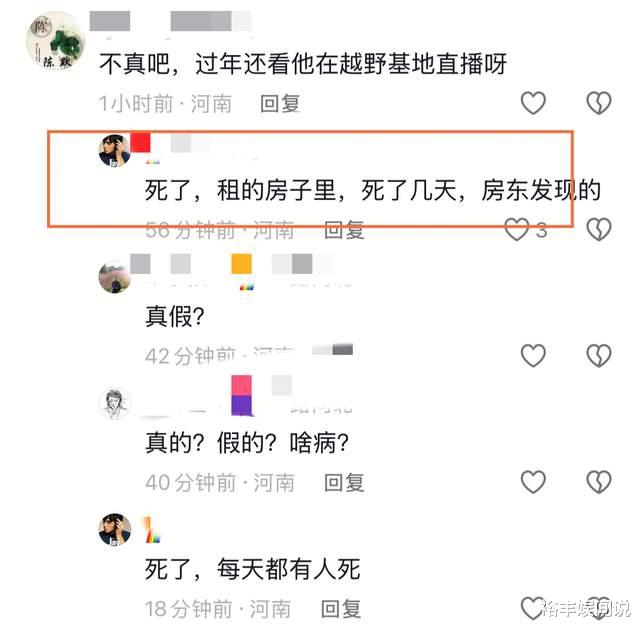This screenshot has width=640, height=630.
Task: Open the landscape avatar beside 真假?
Action: 115,277
